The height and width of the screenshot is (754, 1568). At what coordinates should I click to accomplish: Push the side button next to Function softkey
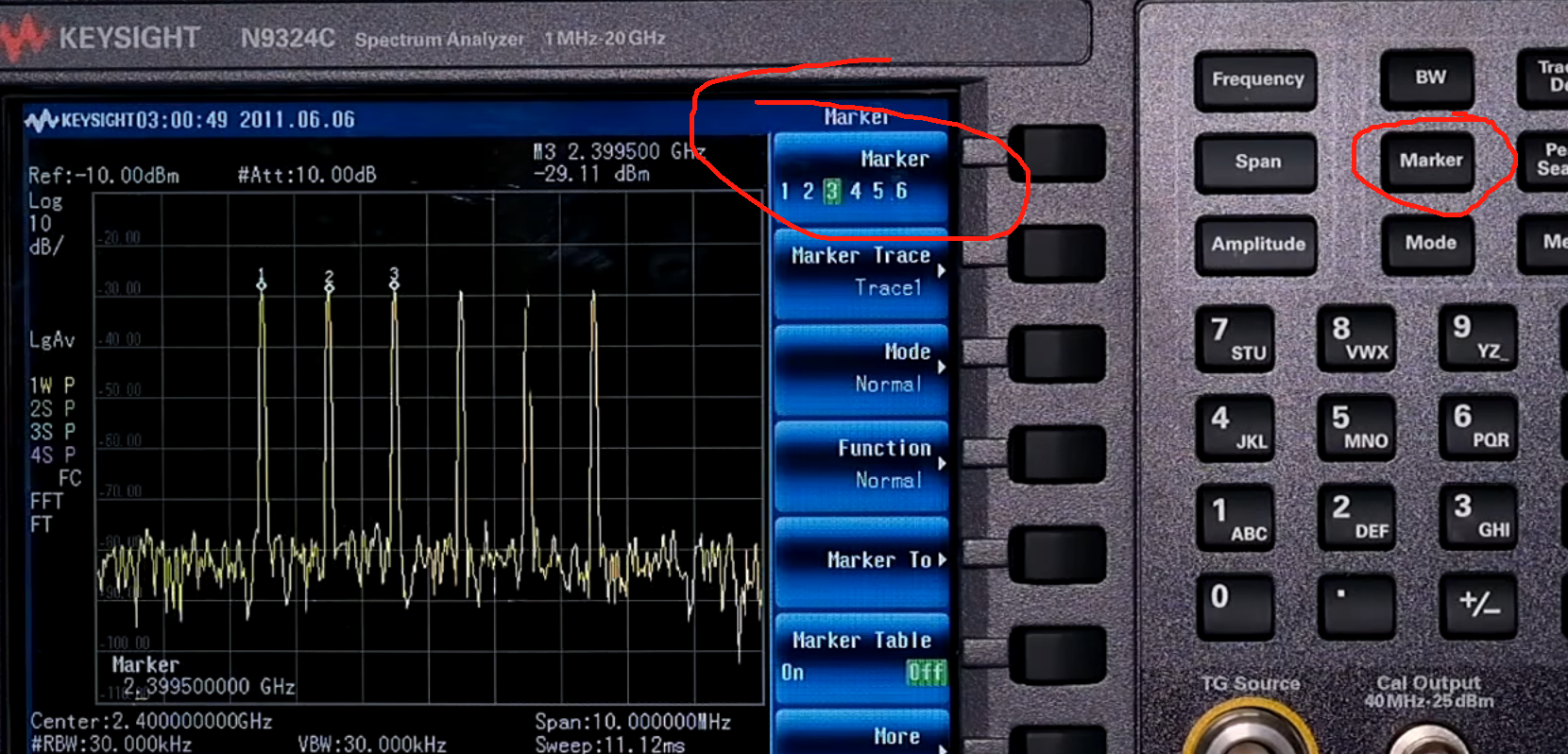pyautogui.click(x=1056, y=454)
